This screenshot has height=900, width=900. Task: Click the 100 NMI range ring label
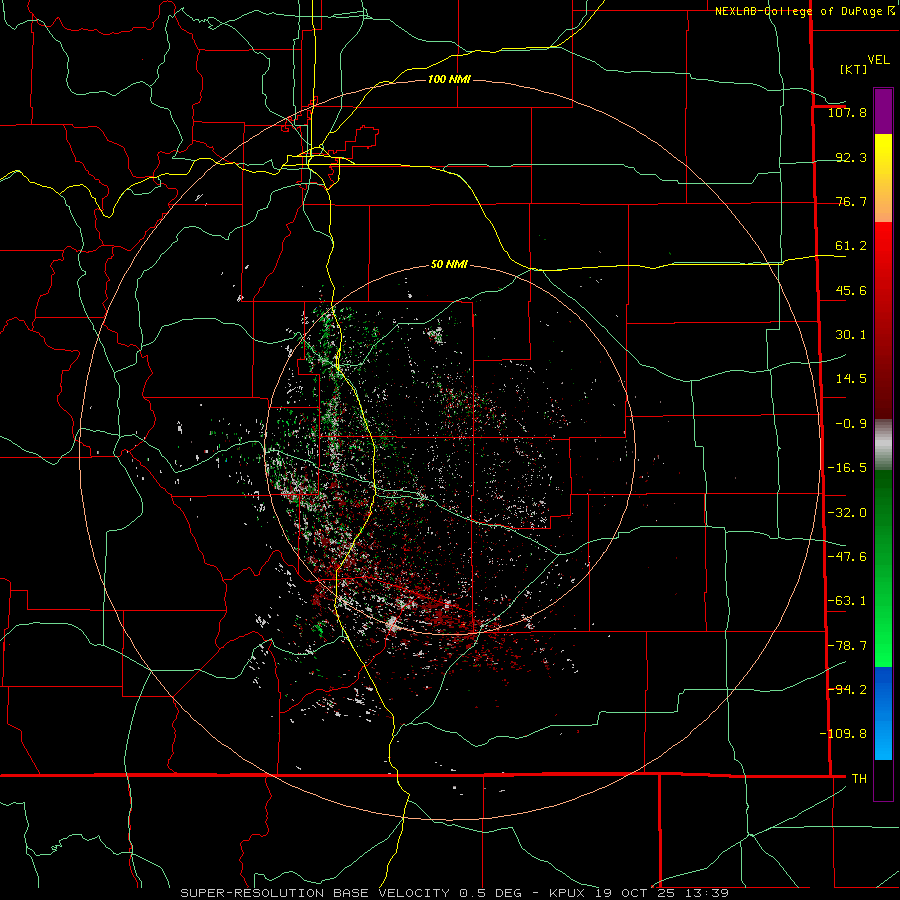point(449,79)
